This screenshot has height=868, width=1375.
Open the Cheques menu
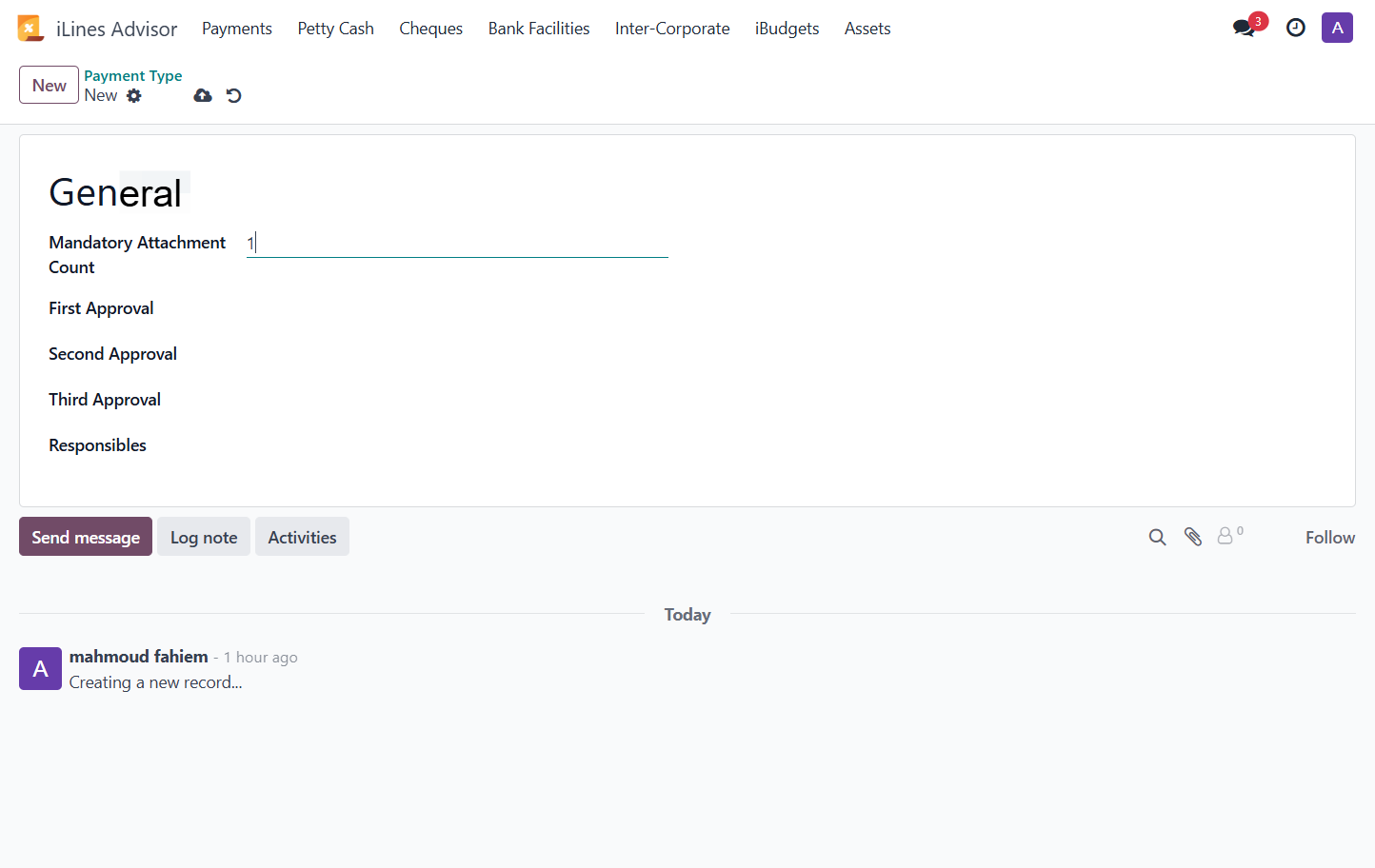[x=431, y=29]
